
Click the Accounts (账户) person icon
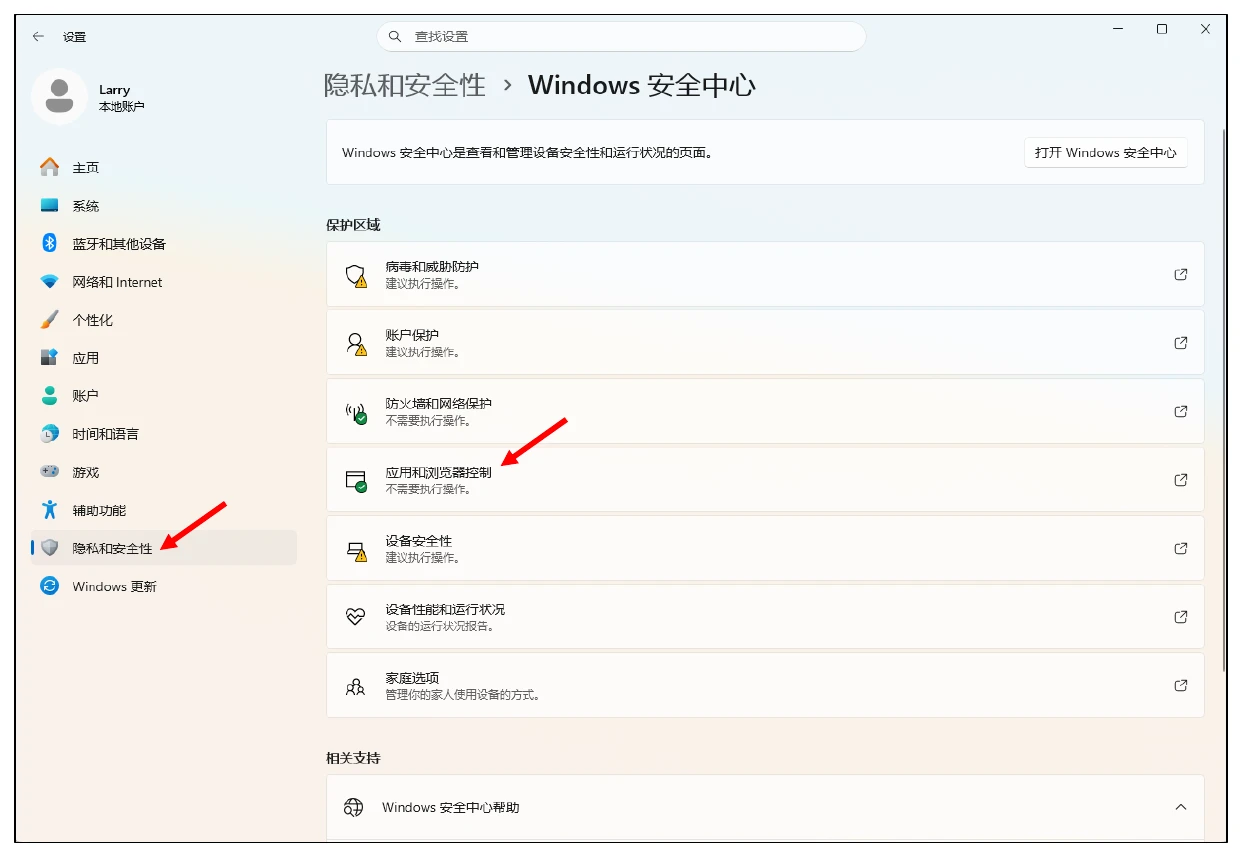point(50,396)
